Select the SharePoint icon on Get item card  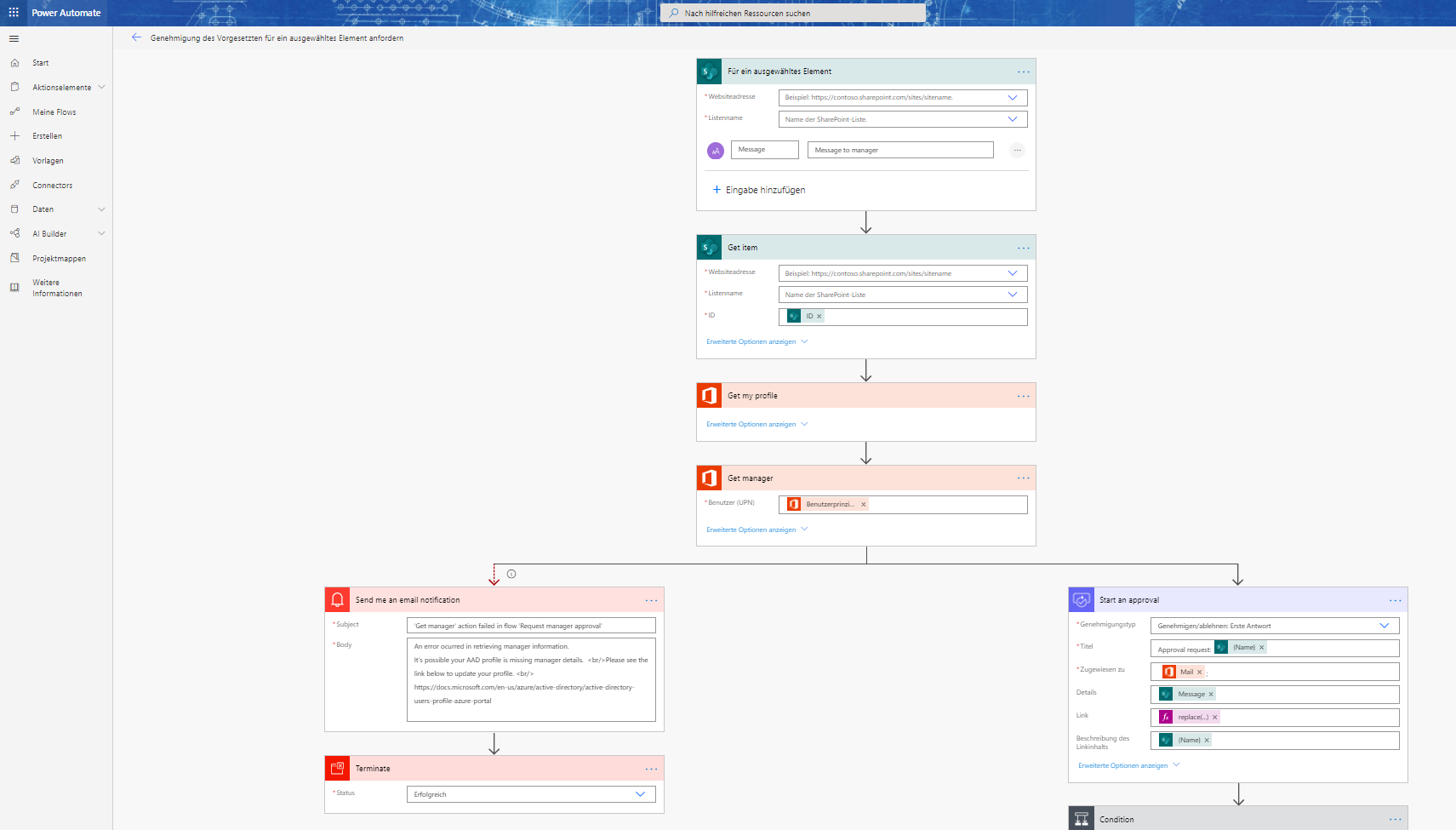[710, 247]
